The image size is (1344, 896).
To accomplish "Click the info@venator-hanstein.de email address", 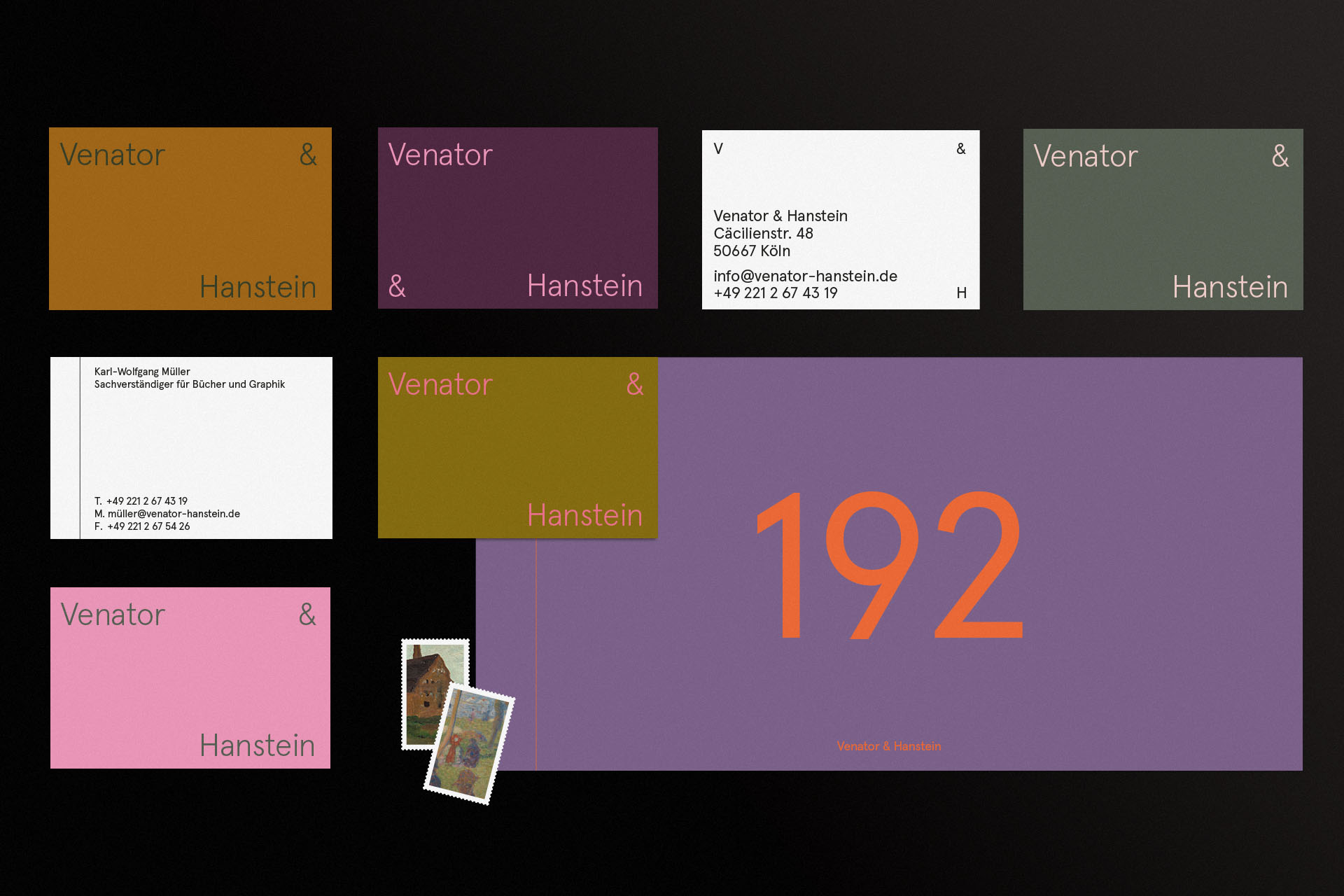I will tap(805, 276).
